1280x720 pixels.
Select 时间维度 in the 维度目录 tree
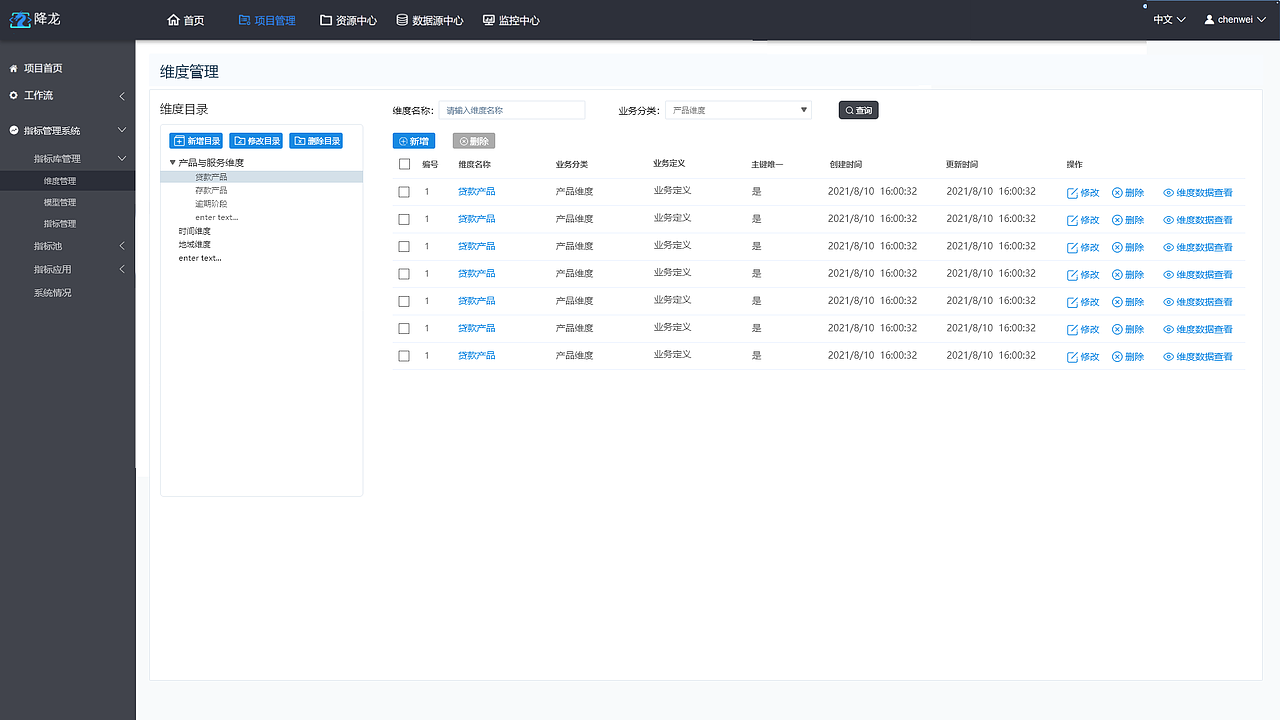pyautogui.click(x=195, y=231)
